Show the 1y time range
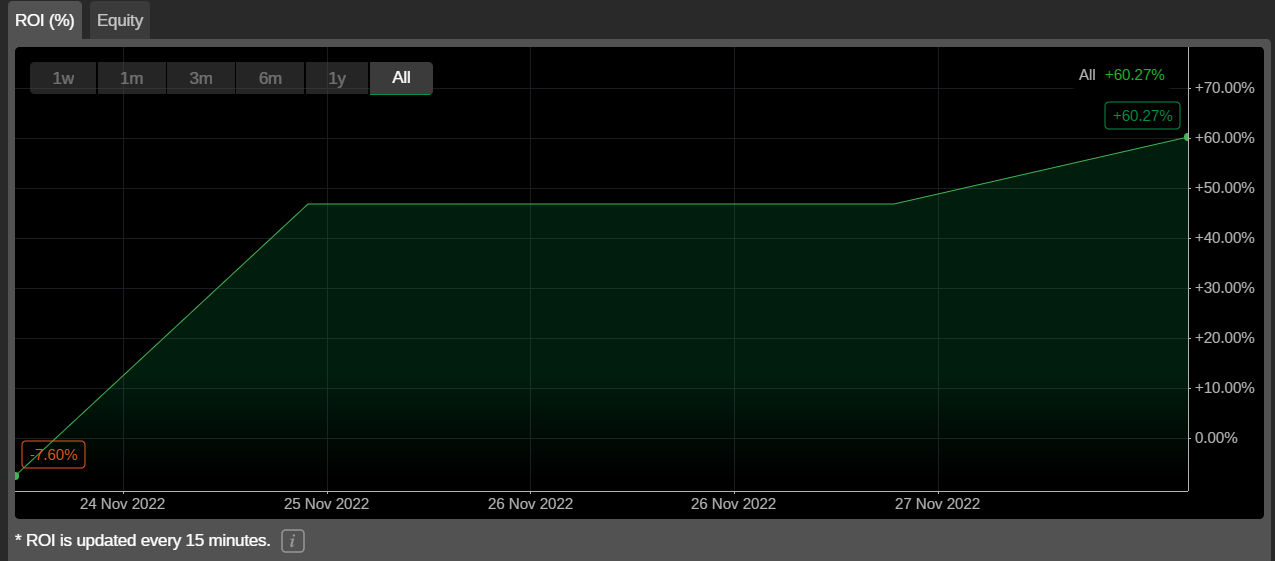Screen dimensions: 1275x561 coord(337,78)
